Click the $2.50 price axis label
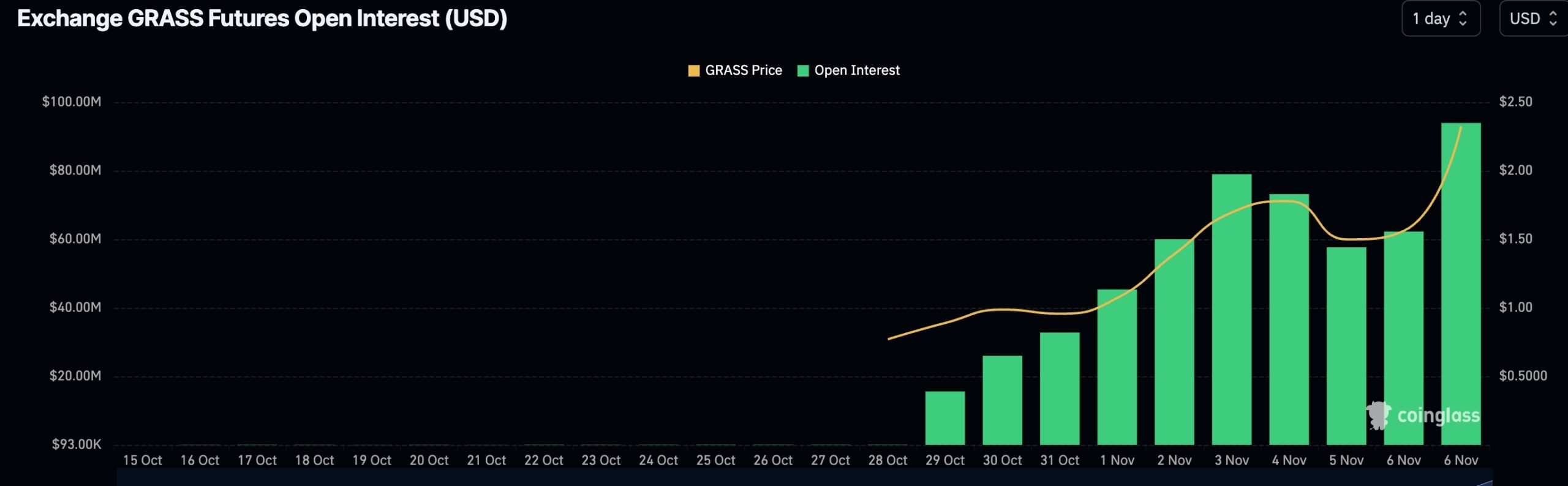 pos(1515,102)
